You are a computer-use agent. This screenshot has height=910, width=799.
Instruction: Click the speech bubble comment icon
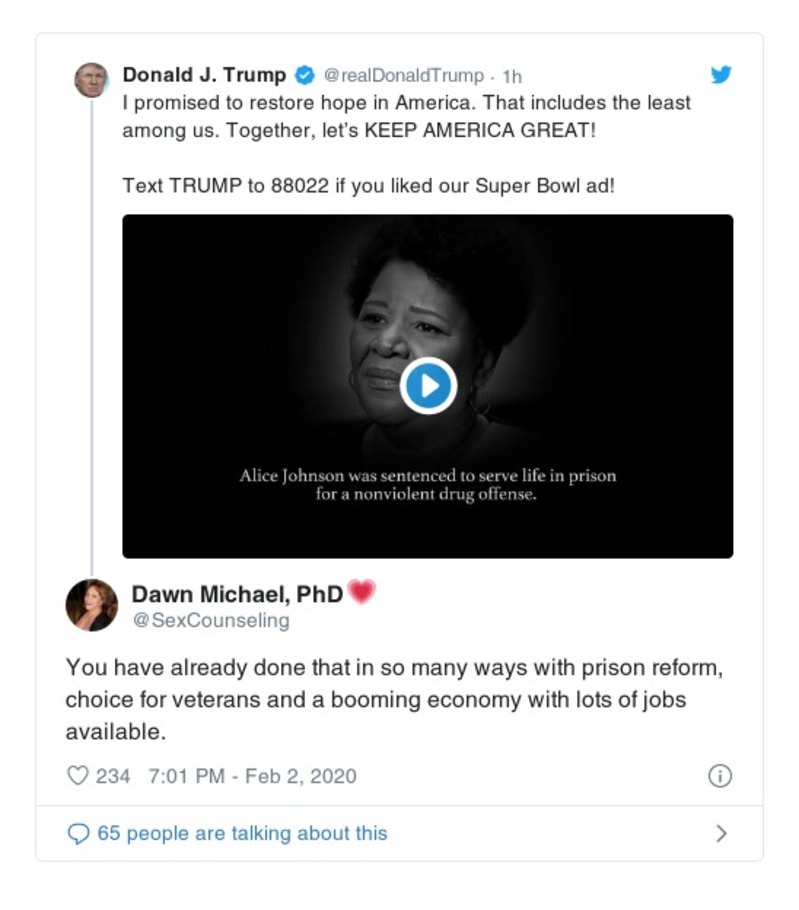click(79, 832)
